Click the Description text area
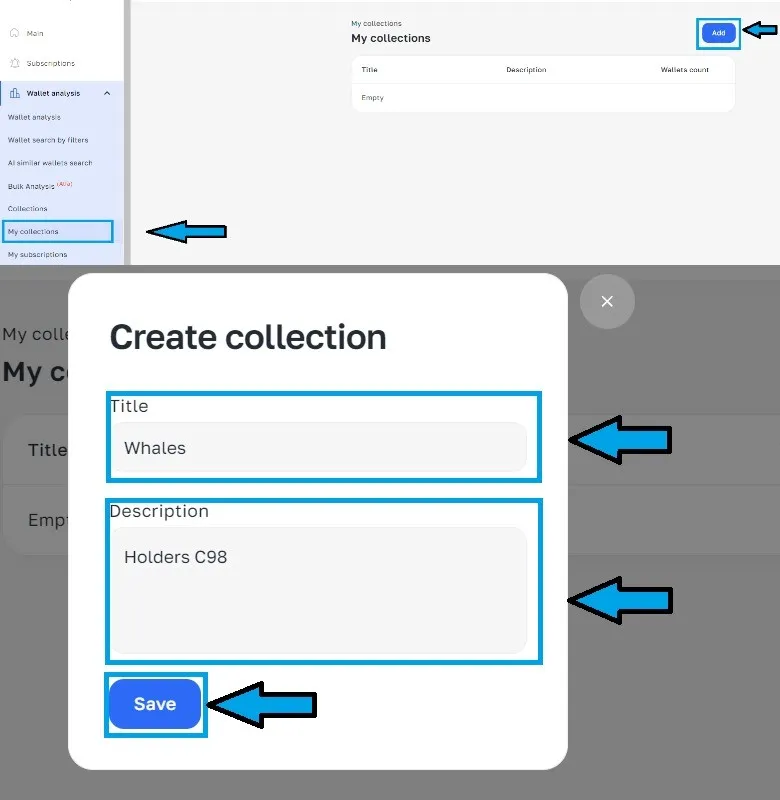 [x=319, y=590]
